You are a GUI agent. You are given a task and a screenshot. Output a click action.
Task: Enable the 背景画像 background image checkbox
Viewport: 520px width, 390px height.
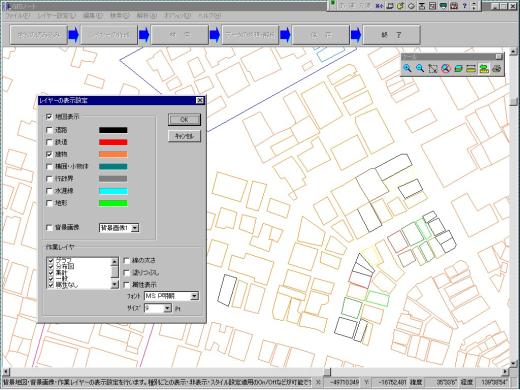(49, 228)
